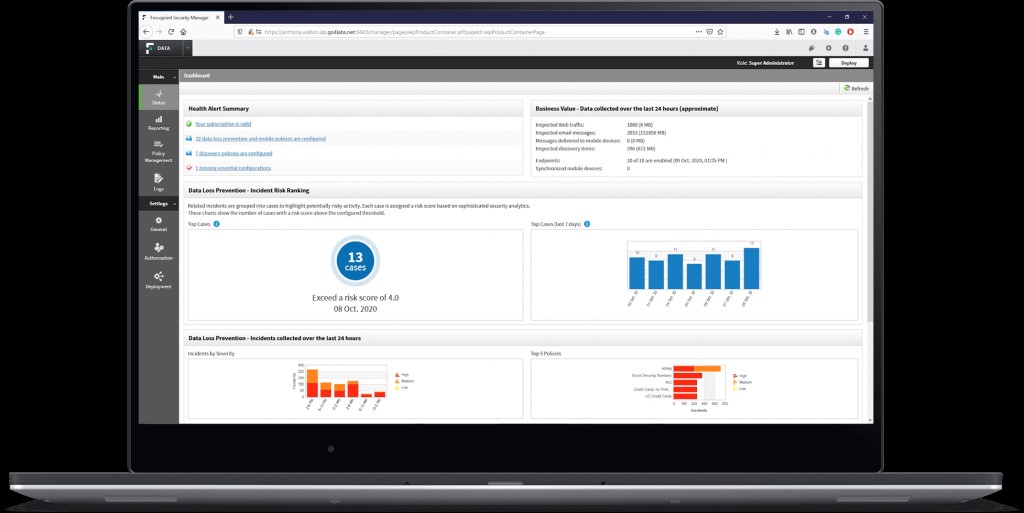Open 'Your subscription is valid' link
Viewport: 1024px width, 513px height.
(222, 124)
